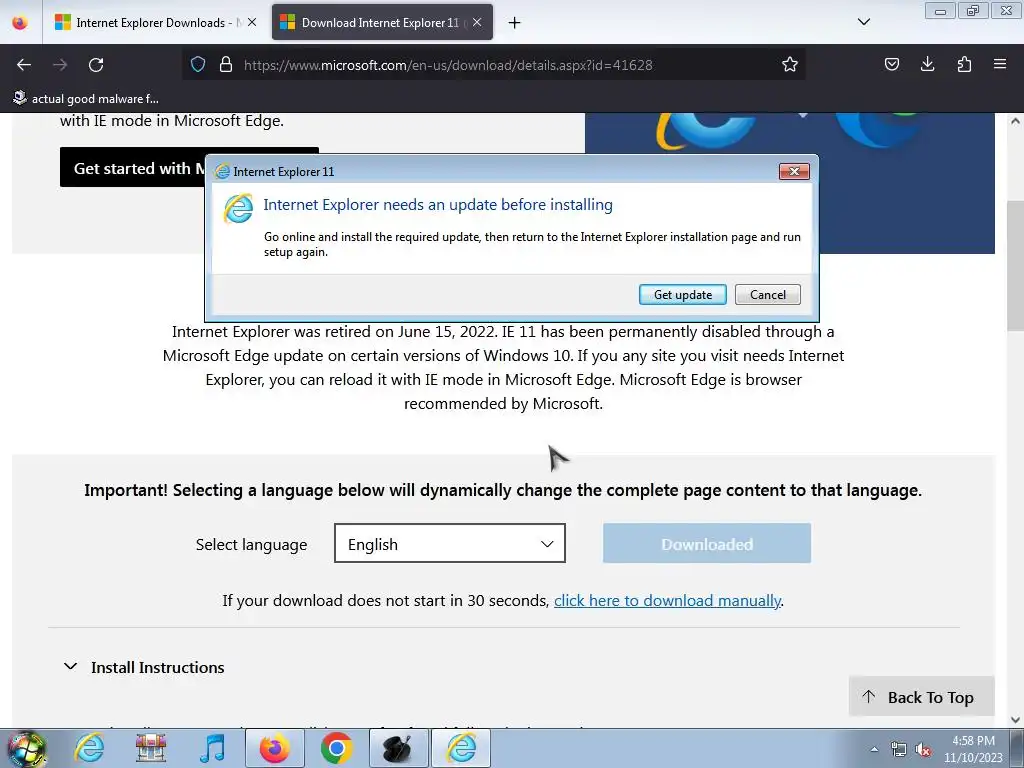Open a new tab with the plus button

(515, 23)
